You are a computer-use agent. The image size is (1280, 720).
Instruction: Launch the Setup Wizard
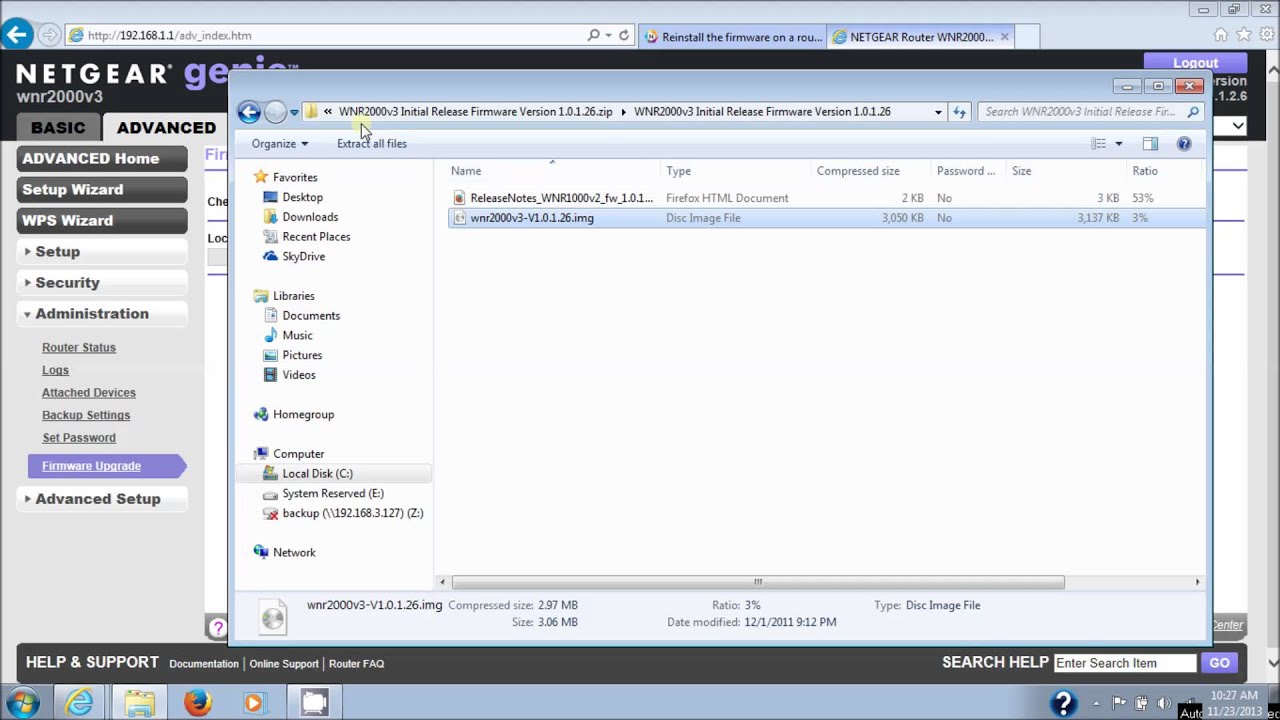pos(102,190)
